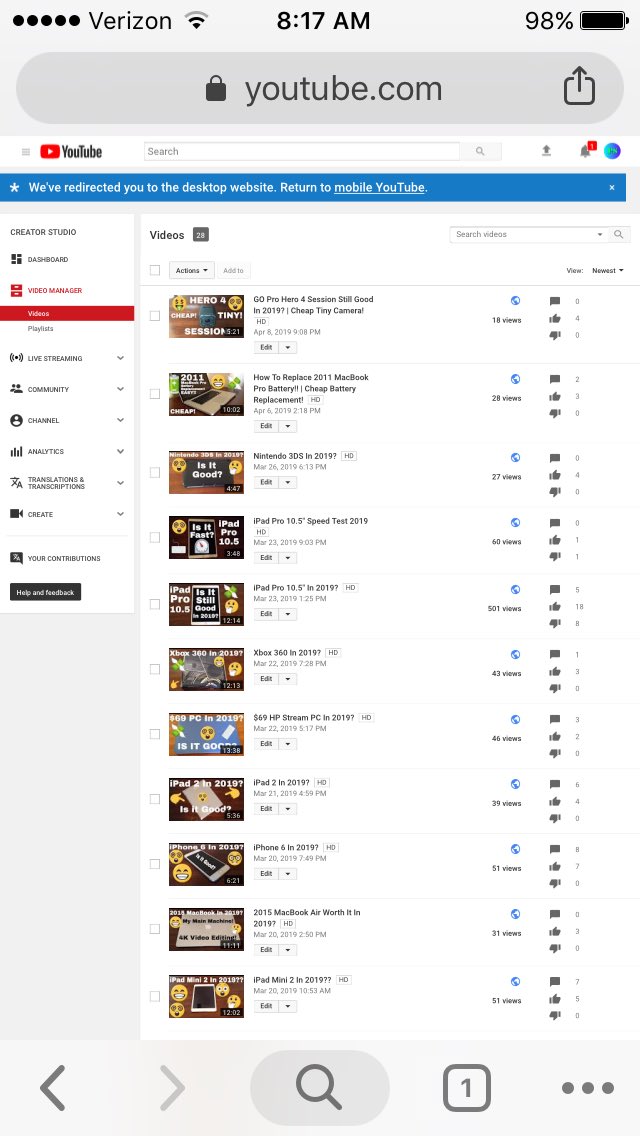Check the 2011 MacBook Pro Battery video checkbox

coord(154,394)
